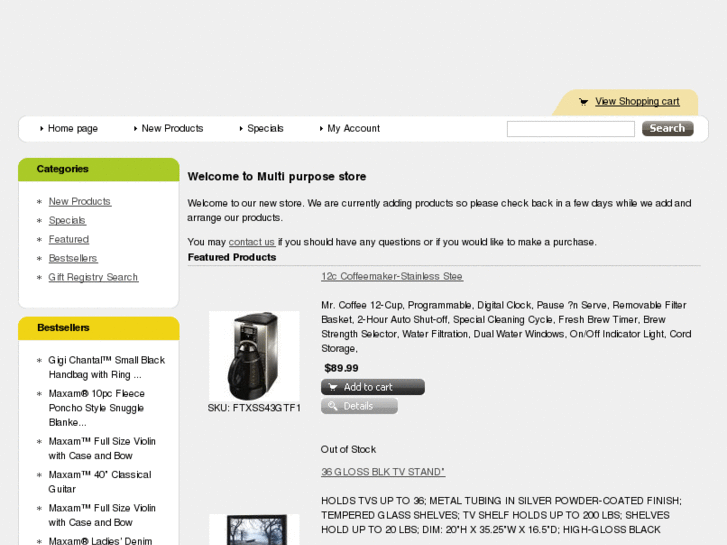Image resolution: width=727 pixels, height=545 pixels.
Task: Open New Products link in Categories sidebar
Action: [x=80, y=202]
